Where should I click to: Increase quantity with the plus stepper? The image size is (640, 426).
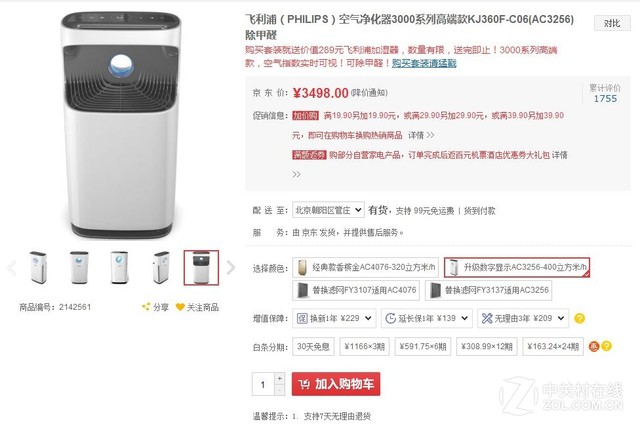tap(280, 378)
